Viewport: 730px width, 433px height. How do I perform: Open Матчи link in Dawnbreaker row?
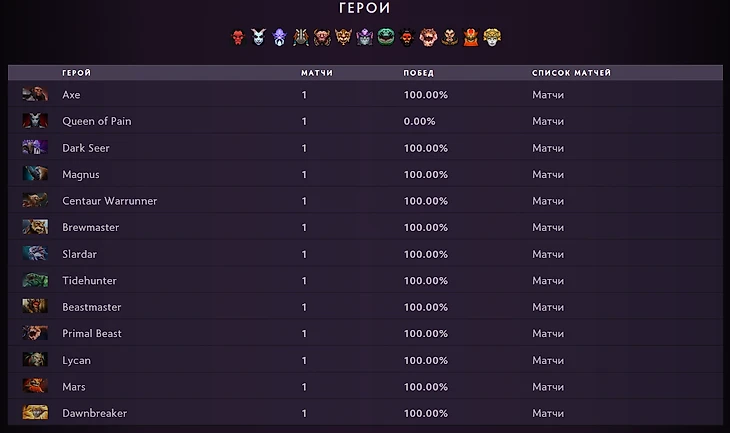pyautogui.click(x=548, y=413)
